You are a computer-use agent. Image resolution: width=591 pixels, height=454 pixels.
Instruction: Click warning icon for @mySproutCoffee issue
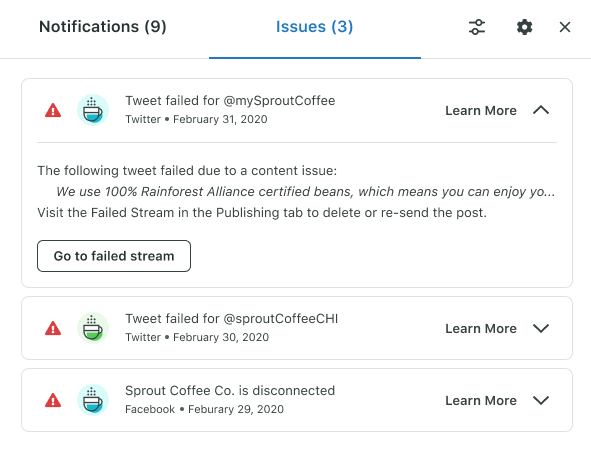point(53,110)
